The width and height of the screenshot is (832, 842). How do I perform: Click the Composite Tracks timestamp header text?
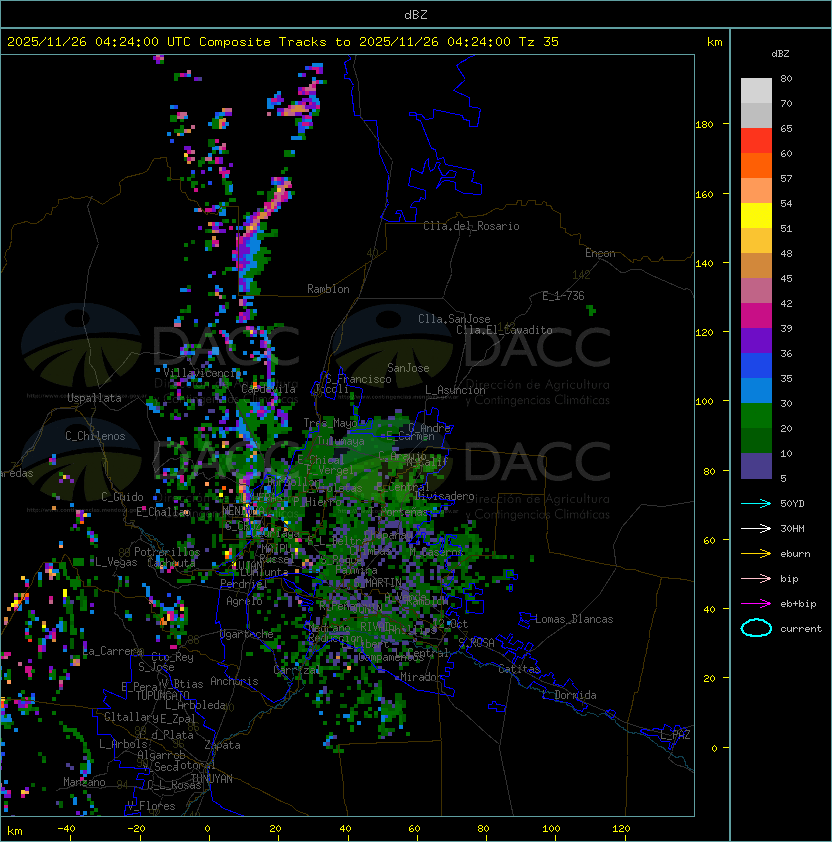(x=283, y=42)
